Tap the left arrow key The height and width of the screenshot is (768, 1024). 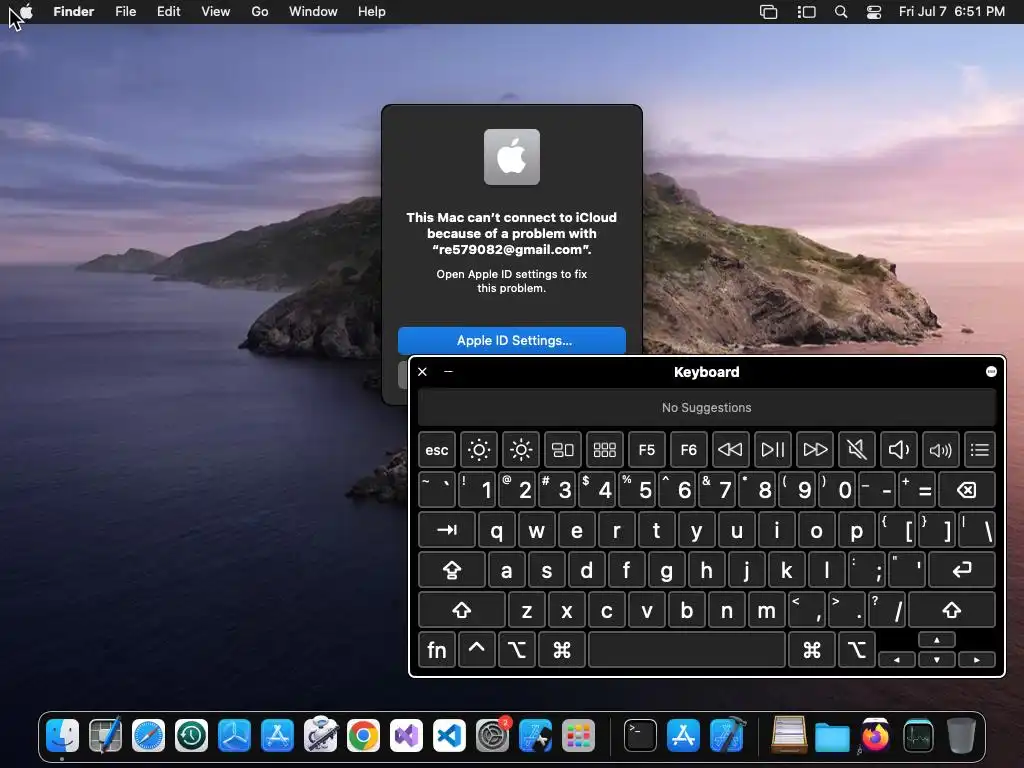click(896, 660)
